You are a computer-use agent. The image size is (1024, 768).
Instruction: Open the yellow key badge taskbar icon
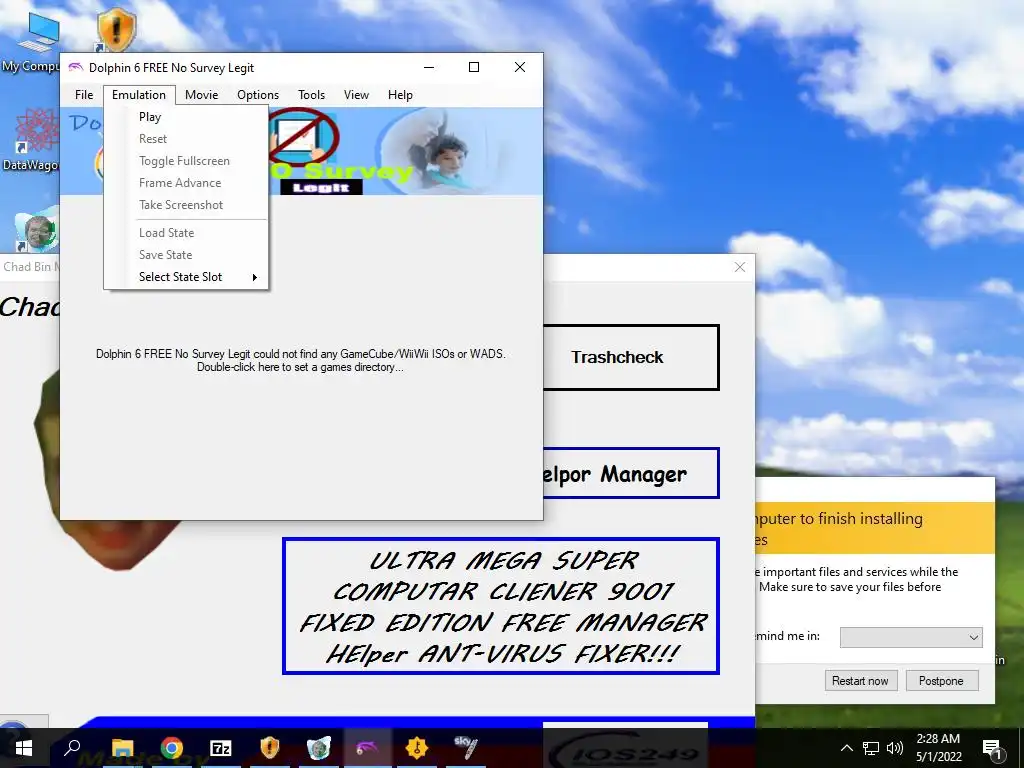click(417, 748)
